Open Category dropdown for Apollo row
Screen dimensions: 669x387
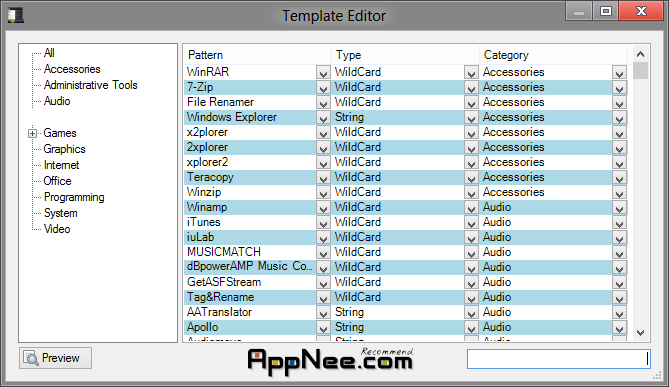tap(619, 327)
